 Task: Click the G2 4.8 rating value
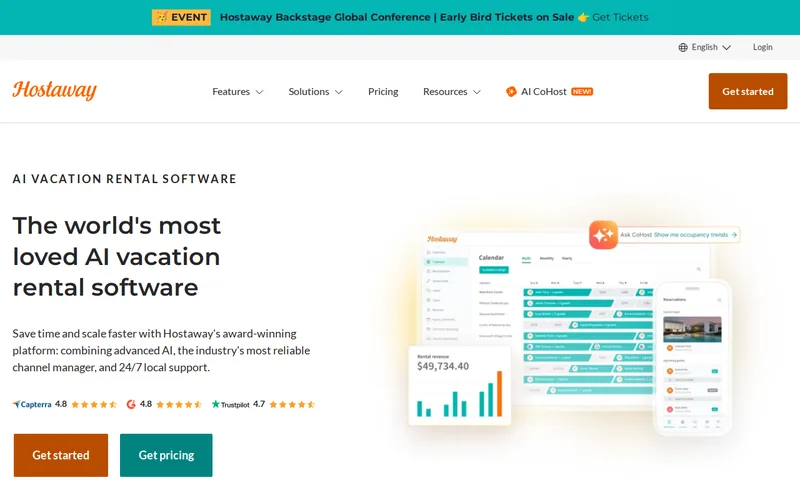(146, 404)
